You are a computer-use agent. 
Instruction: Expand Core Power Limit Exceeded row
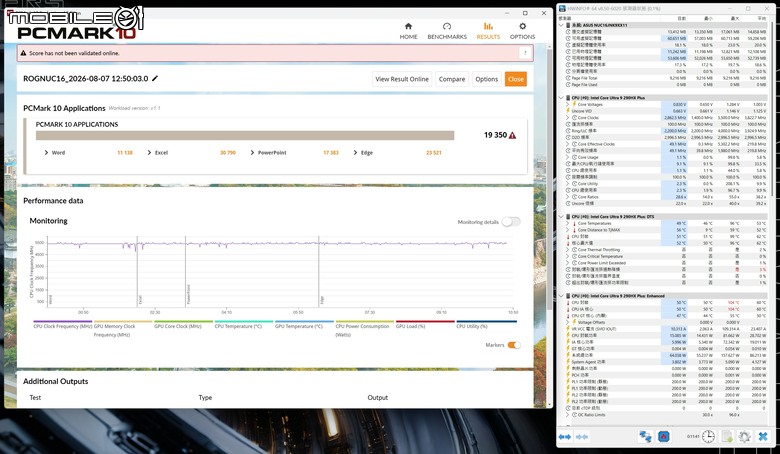pos(568,263)
